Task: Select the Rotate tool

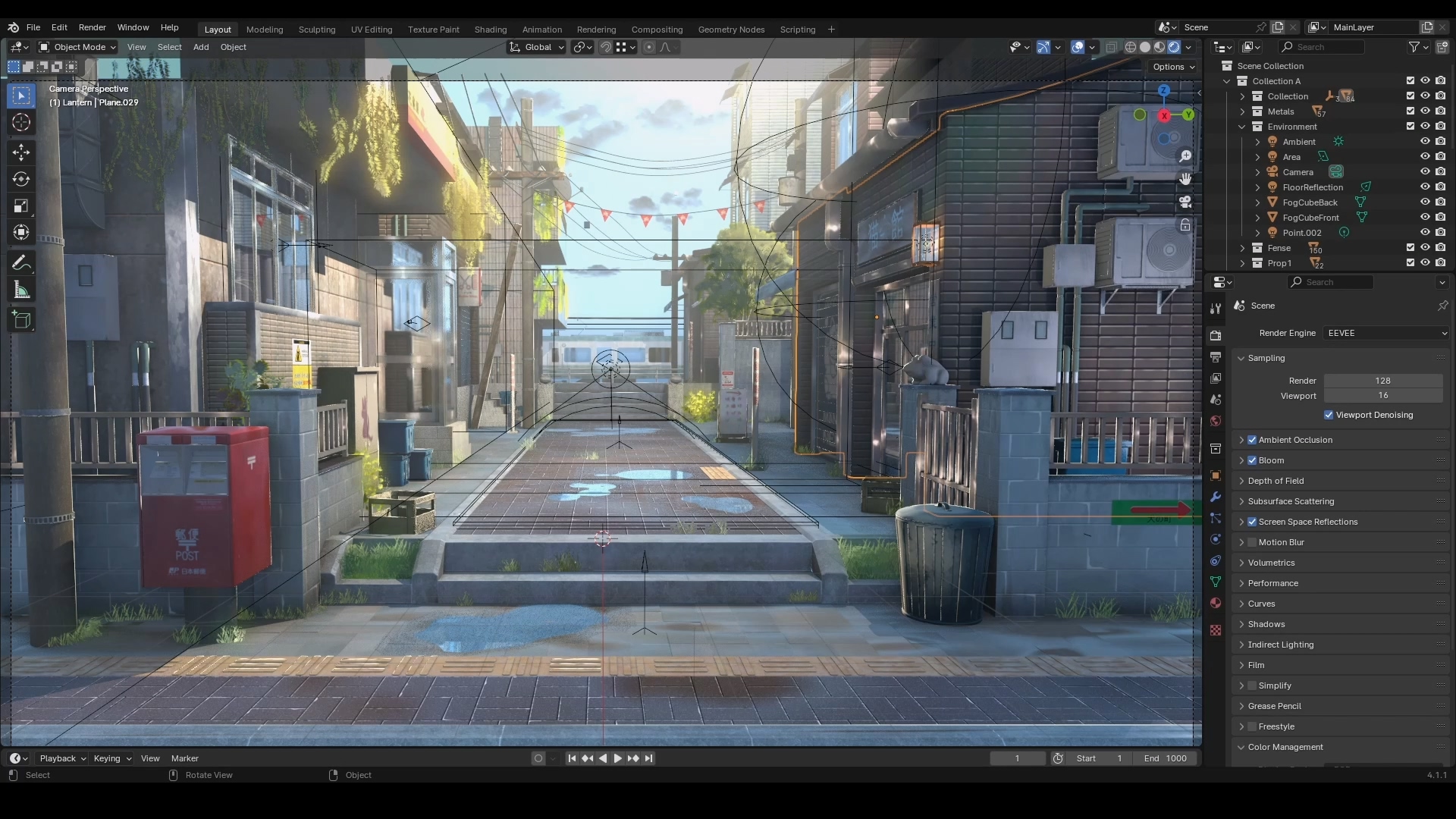Action: click(x=21, y=179)
